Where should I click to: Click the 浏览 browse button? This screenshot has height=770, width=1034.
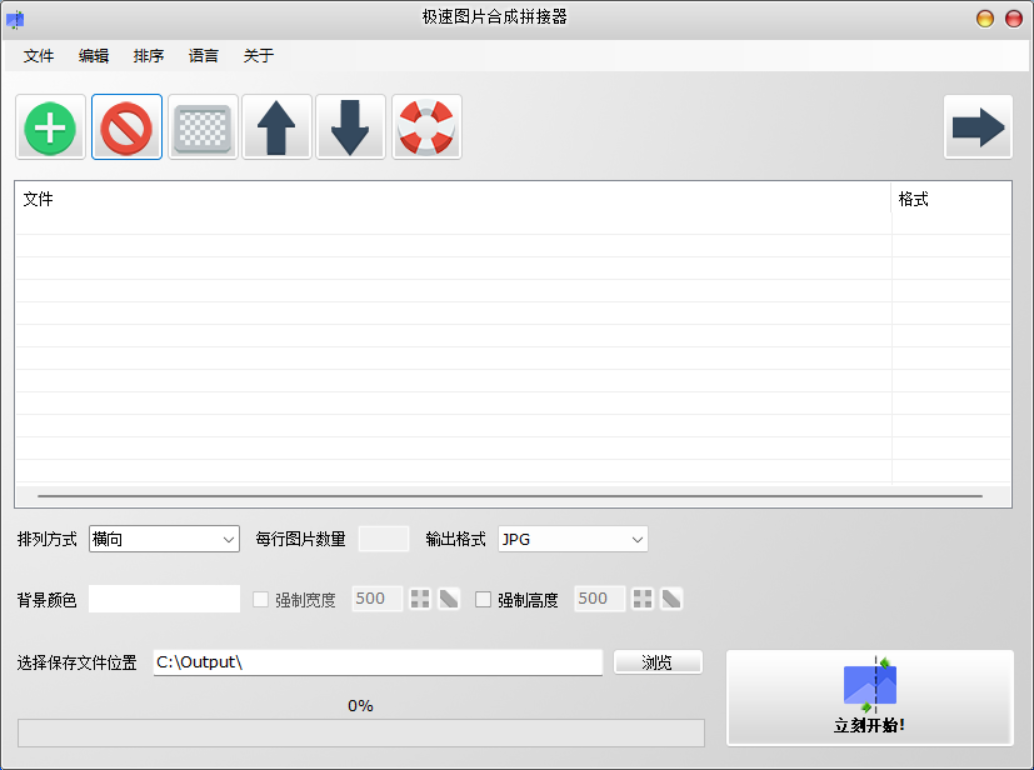(x=658, y=662)
